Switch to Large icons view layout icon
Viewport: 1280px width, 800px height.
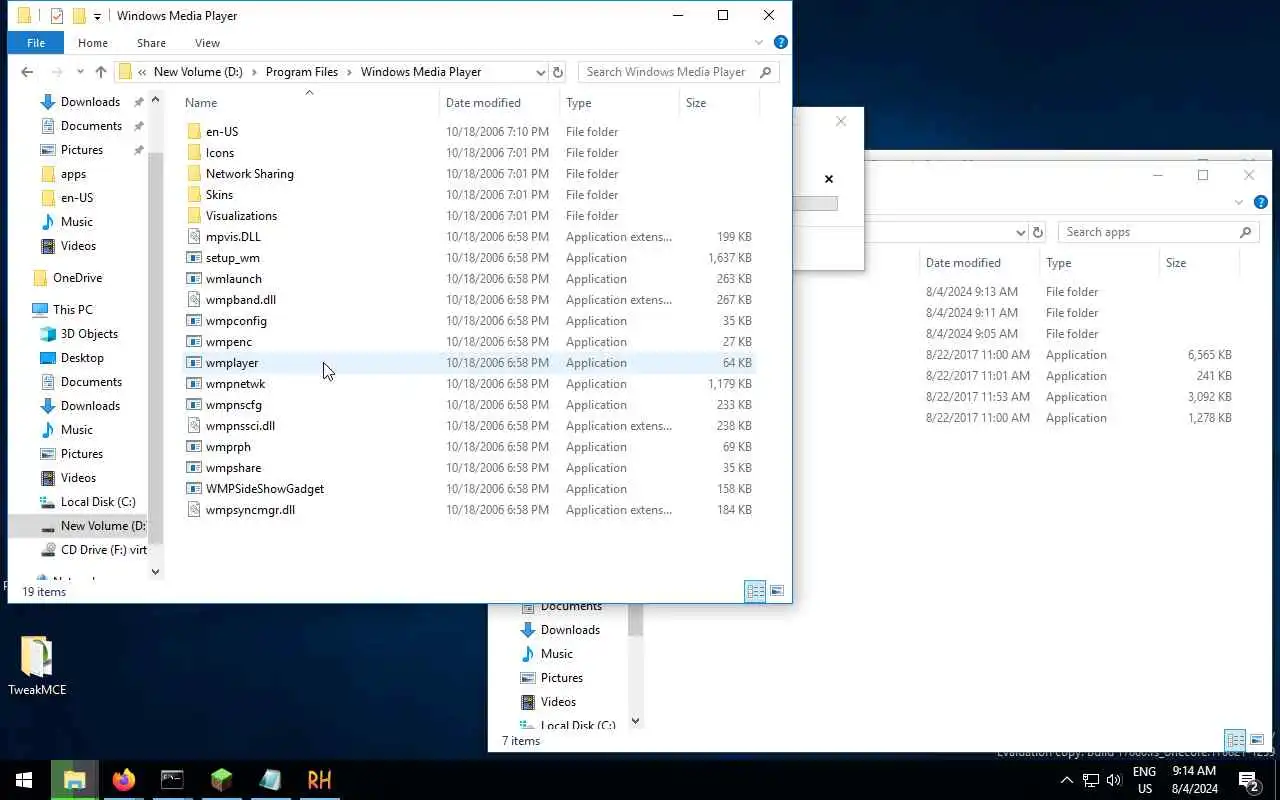(x=777, y=591)
